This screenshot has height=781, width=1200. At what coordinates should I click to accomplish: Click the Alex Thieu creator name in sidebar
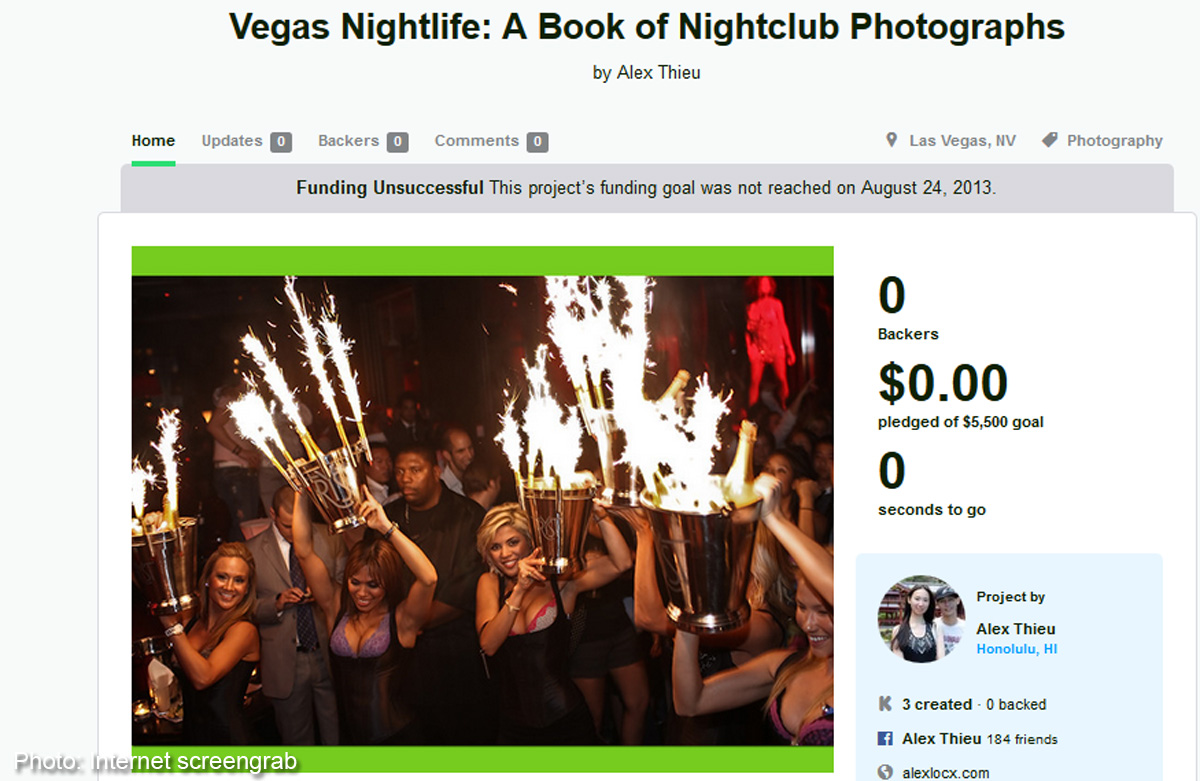coord(1016,629)
